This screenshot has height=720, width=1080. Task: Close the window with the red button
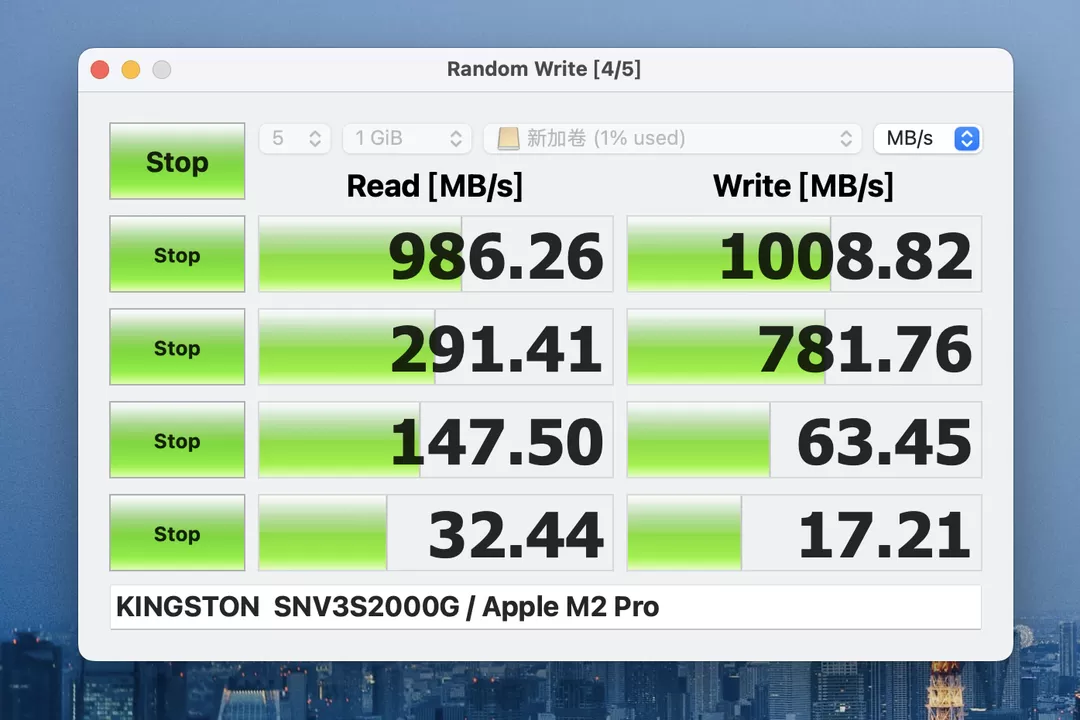pos(100,69)
